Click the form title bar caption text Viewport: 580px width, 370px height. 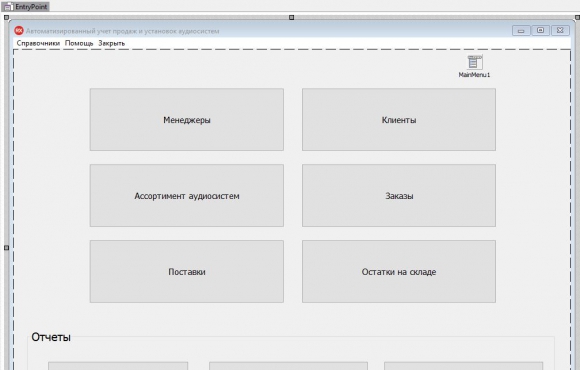pyautogui.click(x=122, y=31)
